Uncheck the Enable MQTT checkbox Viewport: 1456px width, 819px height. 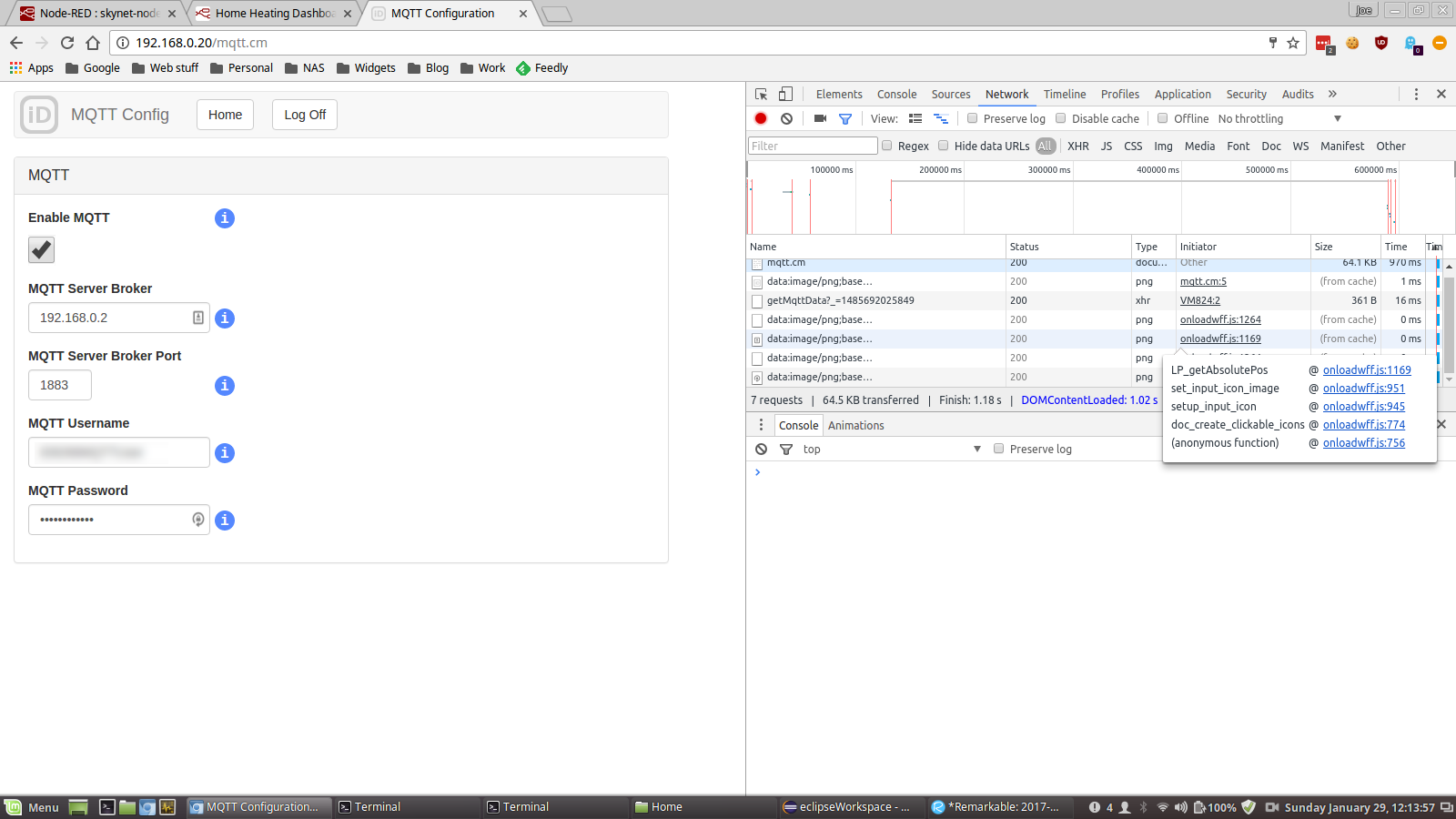point(42,250)
